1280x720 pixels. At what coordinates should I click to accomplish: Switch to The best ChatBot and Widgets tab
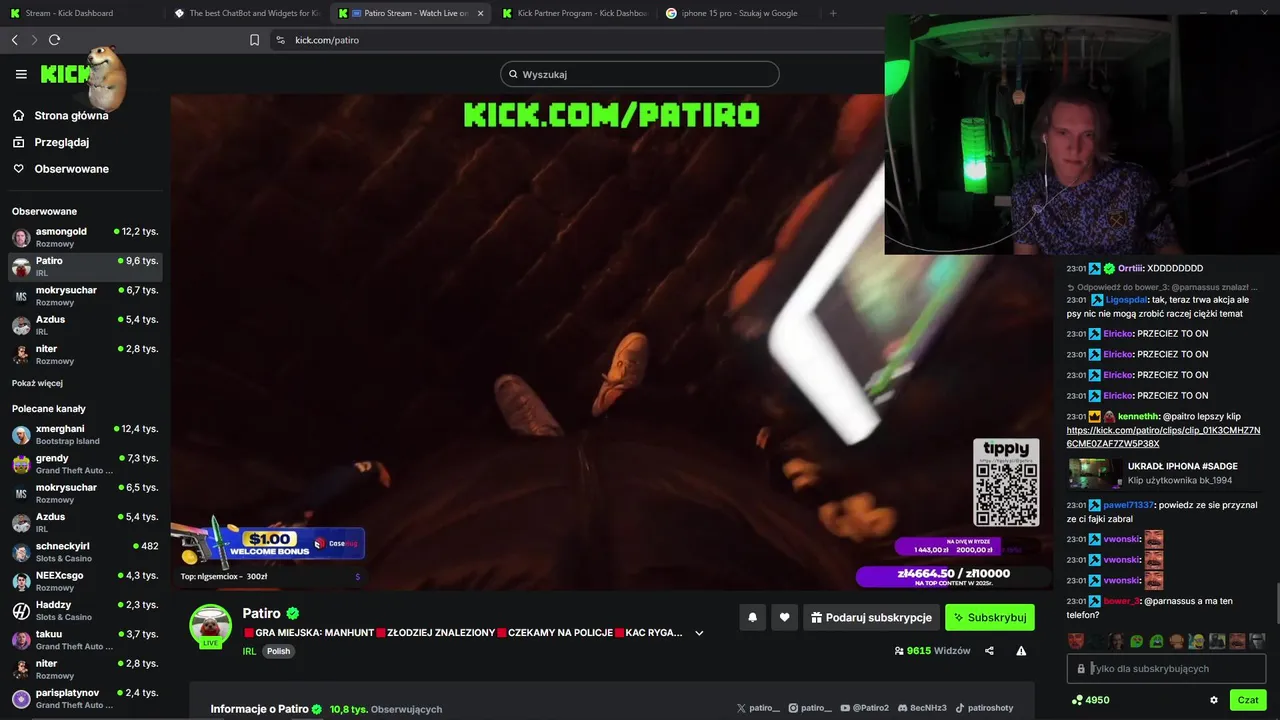[x=247, y=13]
